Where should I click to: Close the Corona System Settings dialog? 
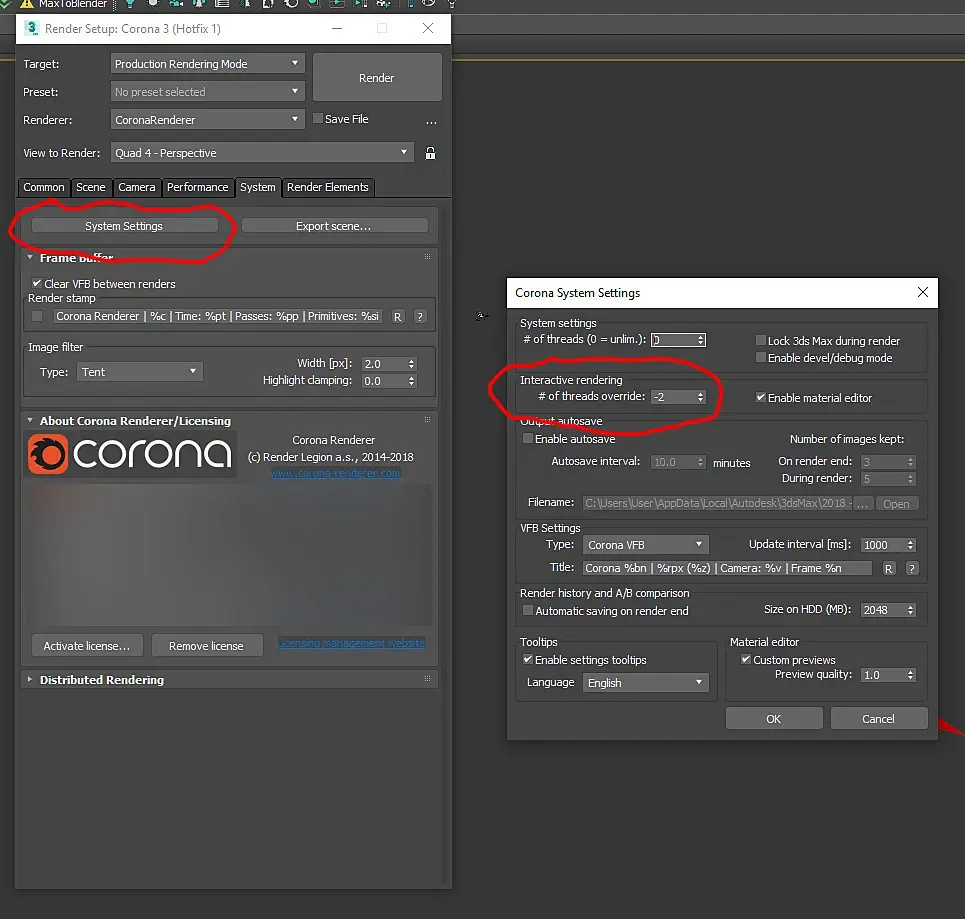coord(923,292)
